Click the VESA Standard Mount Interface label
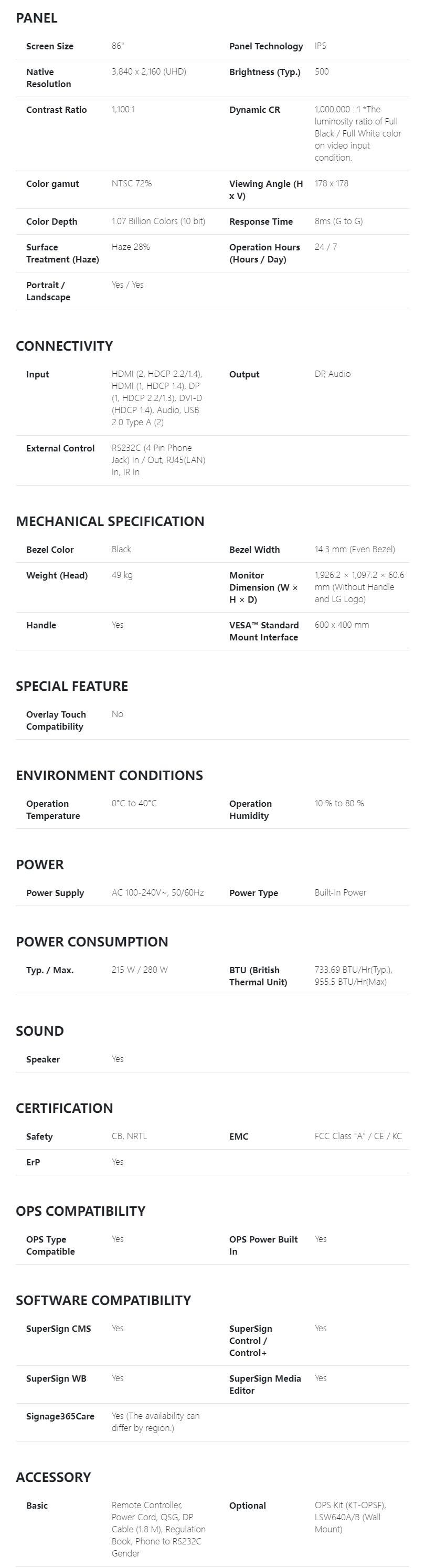 (x=264, y=631)
